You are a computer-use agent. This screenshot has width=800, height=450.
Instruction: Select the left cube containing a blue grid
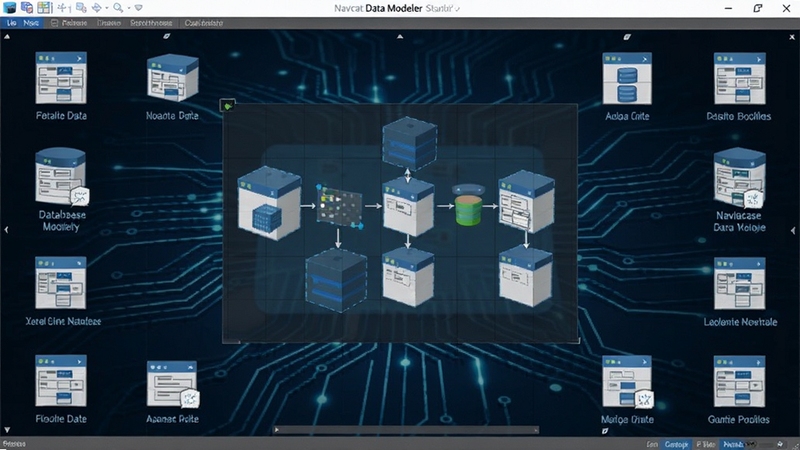click(270, 203)
